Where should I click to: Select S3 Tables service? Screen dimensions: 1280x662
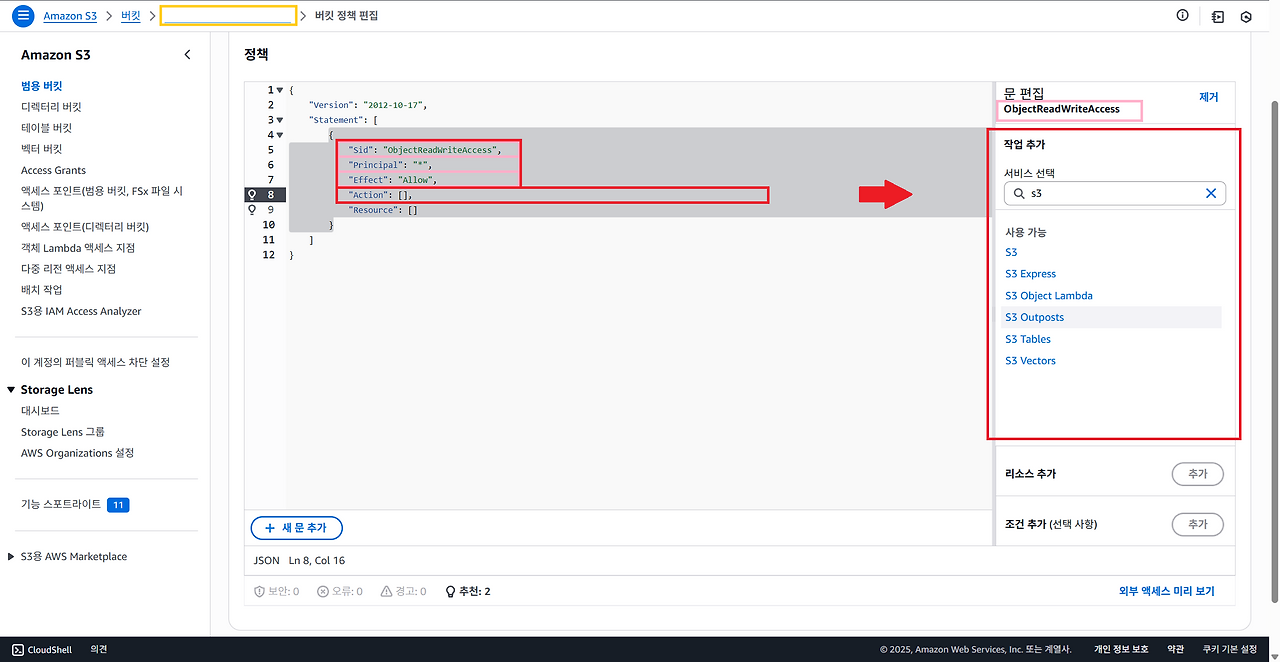click(x=1027, y=339)
